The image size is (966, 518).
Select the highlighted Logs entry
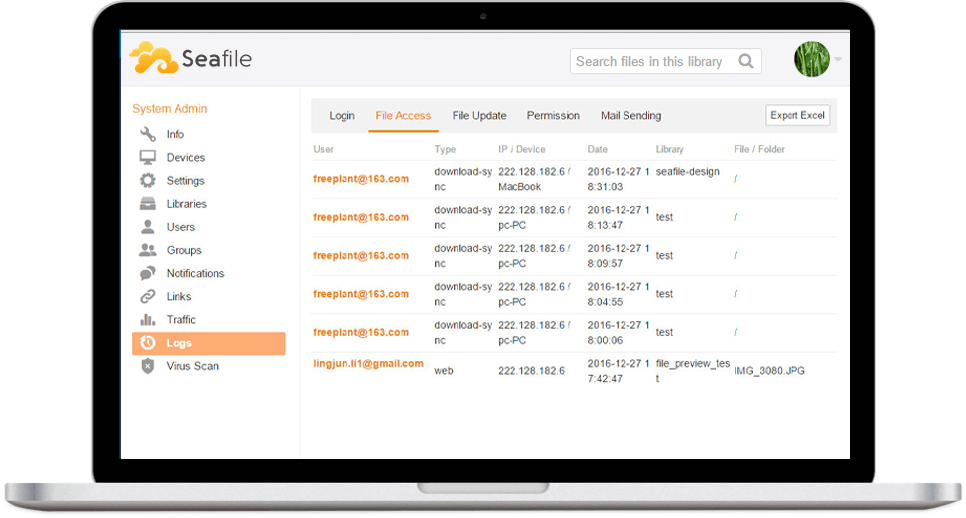click(208, 343)
